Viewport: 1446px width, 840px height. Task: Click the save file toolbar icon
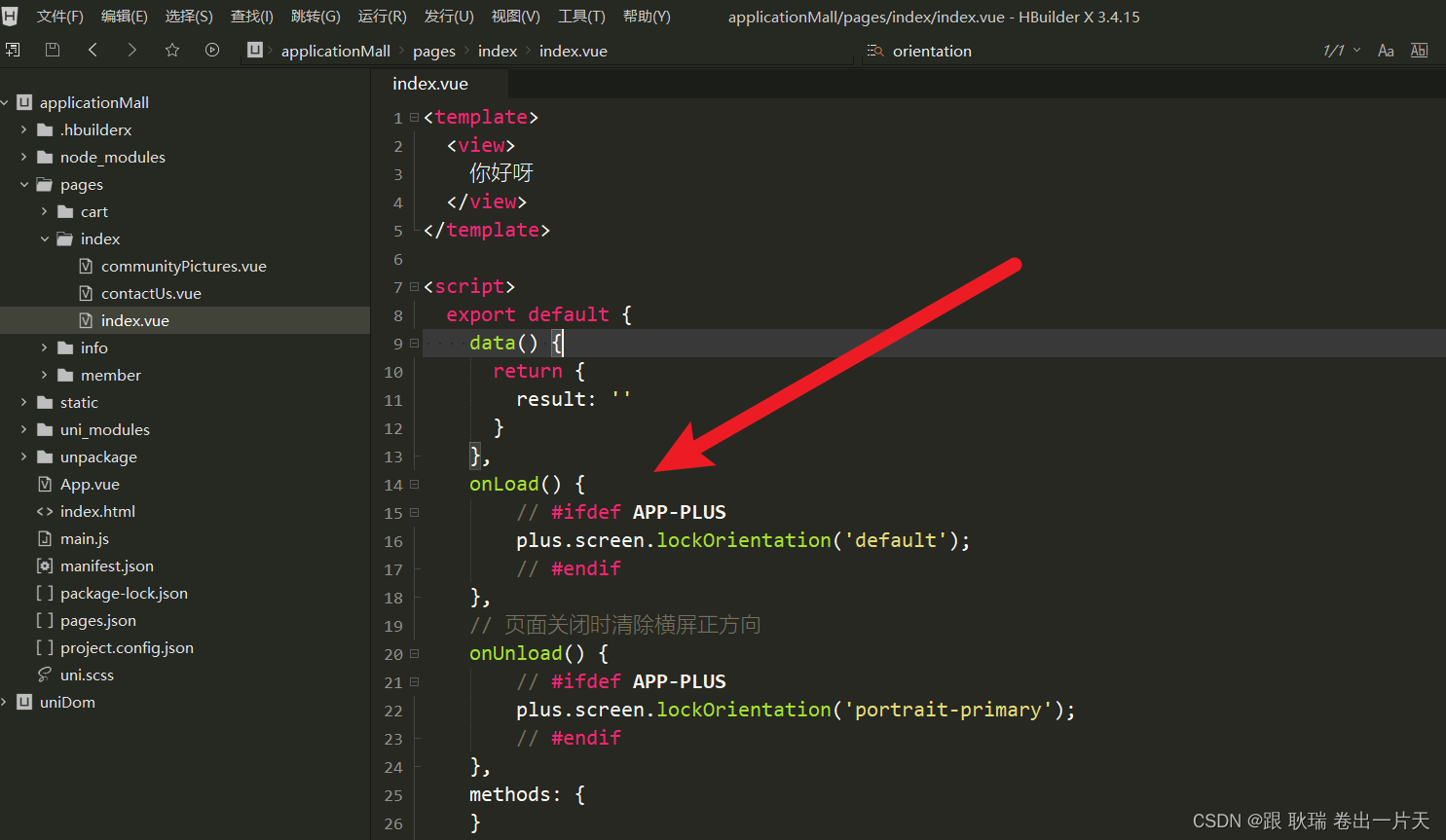click(53, 50)
